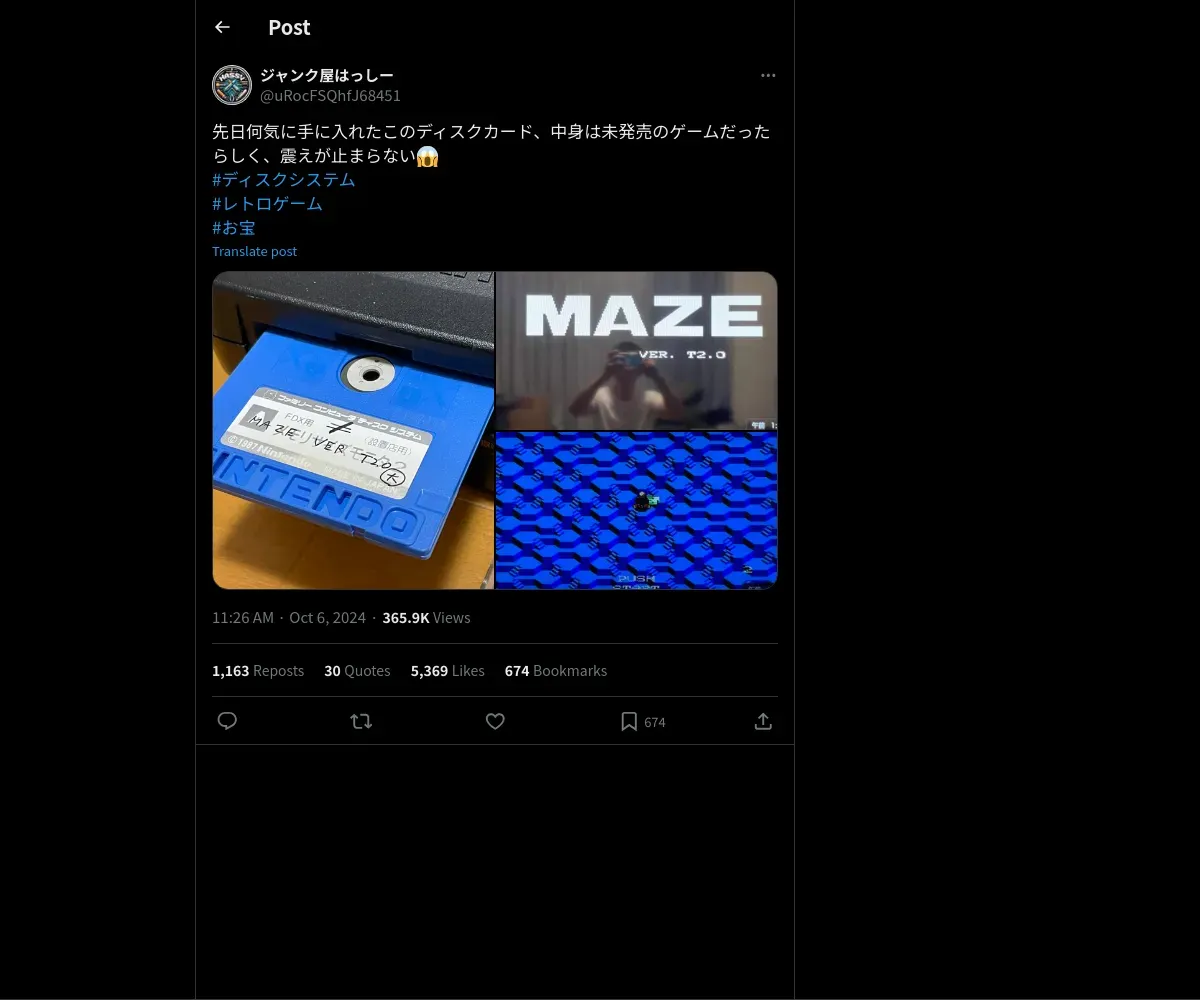Click the Translate post link
Viewport: 1200px width, 1000px height.
(254, 252)
